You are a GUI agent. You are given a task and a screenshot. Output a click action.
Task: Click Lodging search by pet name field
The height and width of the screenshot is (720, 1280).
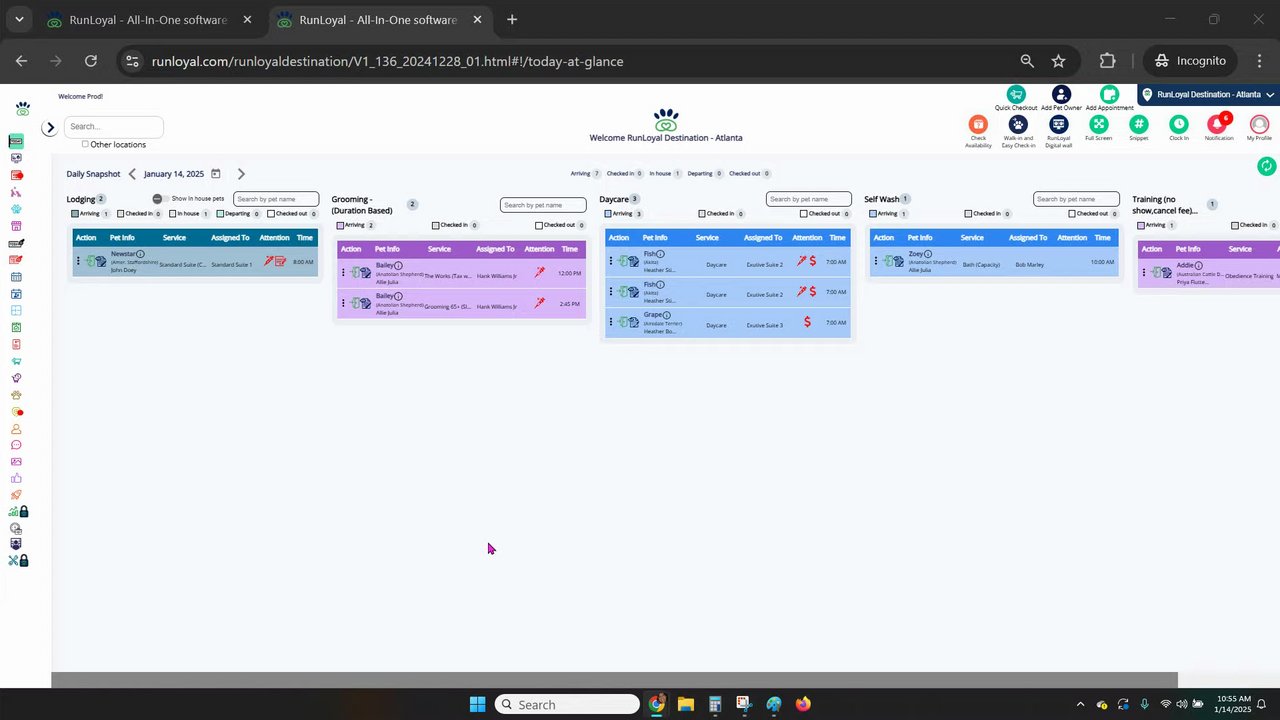276,199
